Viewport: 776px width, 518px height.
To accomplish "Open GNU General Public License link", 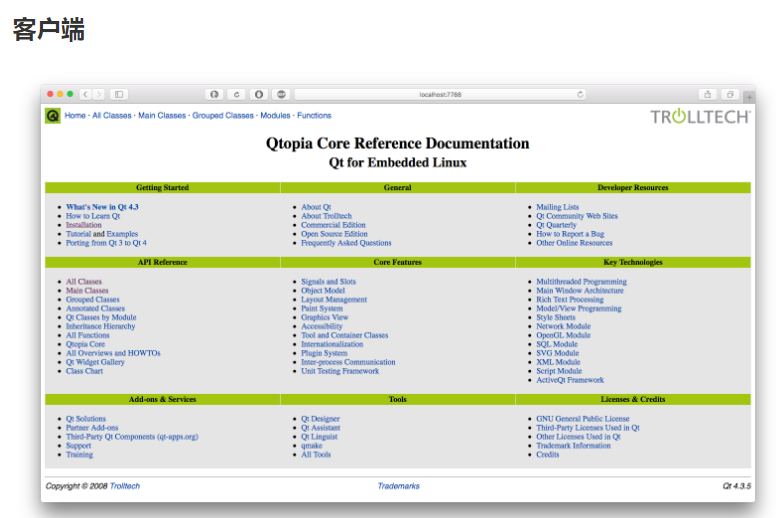I will (x=583, y=419).
